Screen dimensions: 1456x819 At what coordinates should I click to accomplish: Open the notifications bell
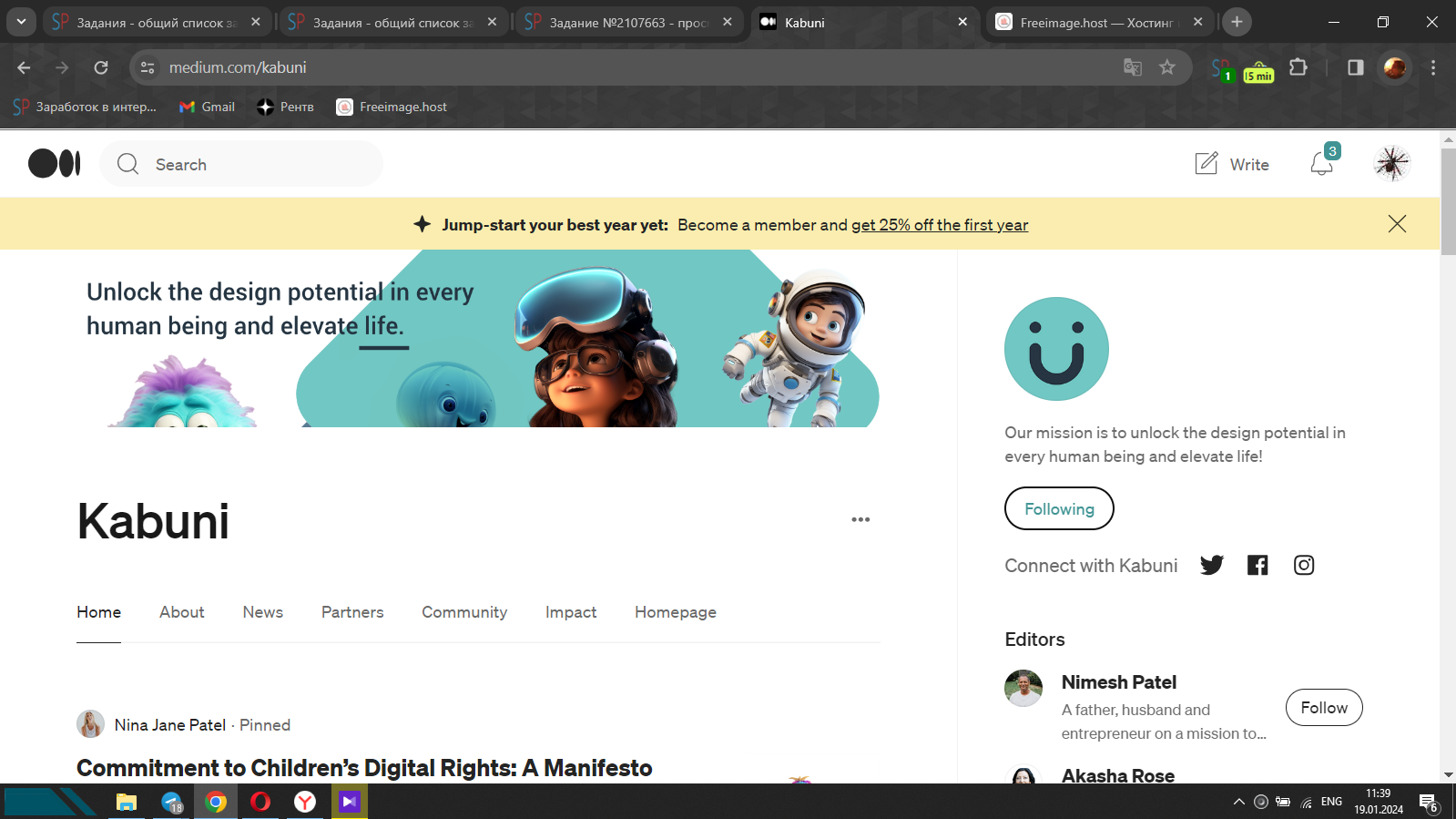(x=1321, y=164)
